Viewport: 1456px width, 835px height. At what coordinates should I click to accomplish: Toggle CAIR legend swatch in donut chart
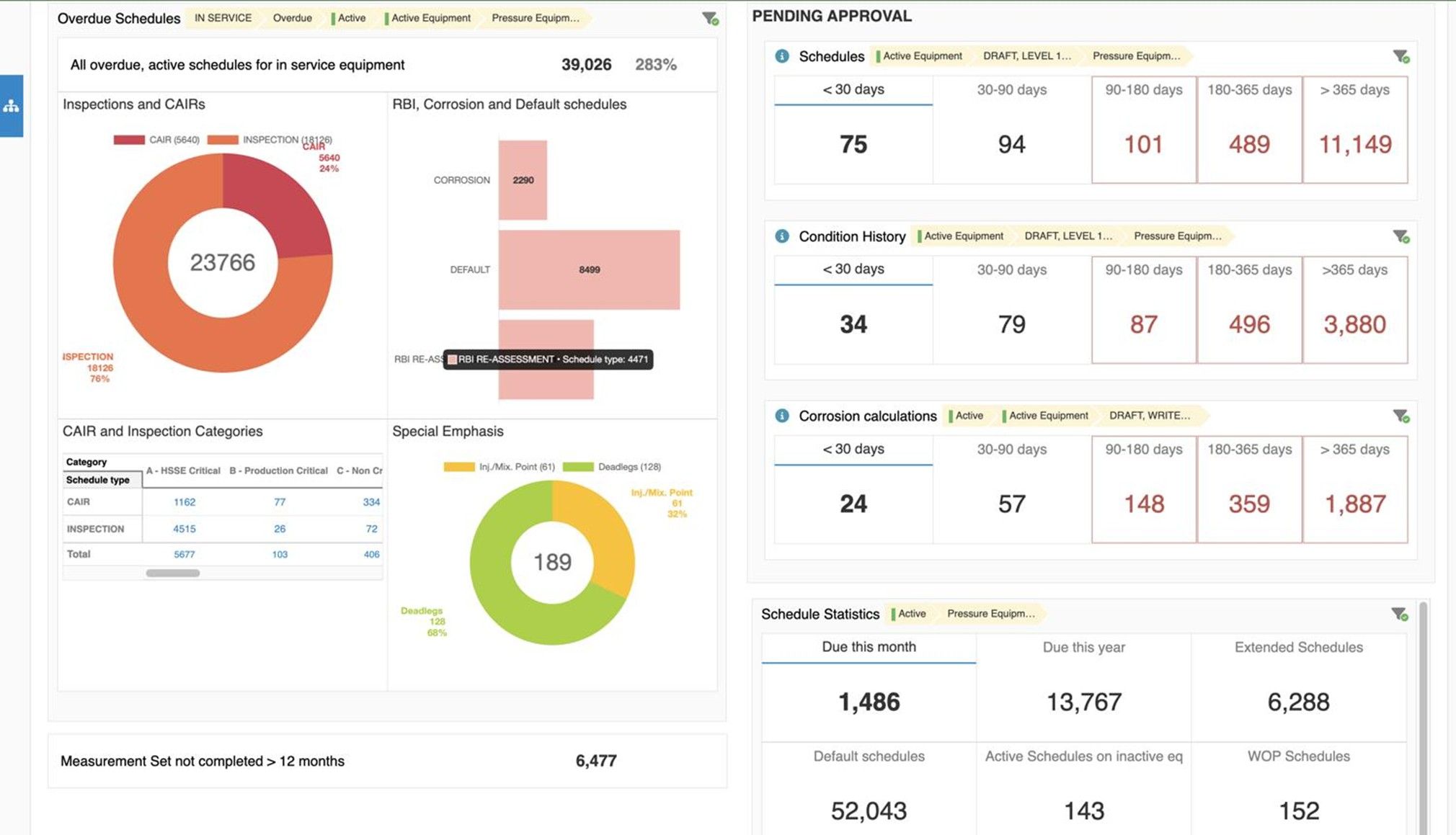129,140
